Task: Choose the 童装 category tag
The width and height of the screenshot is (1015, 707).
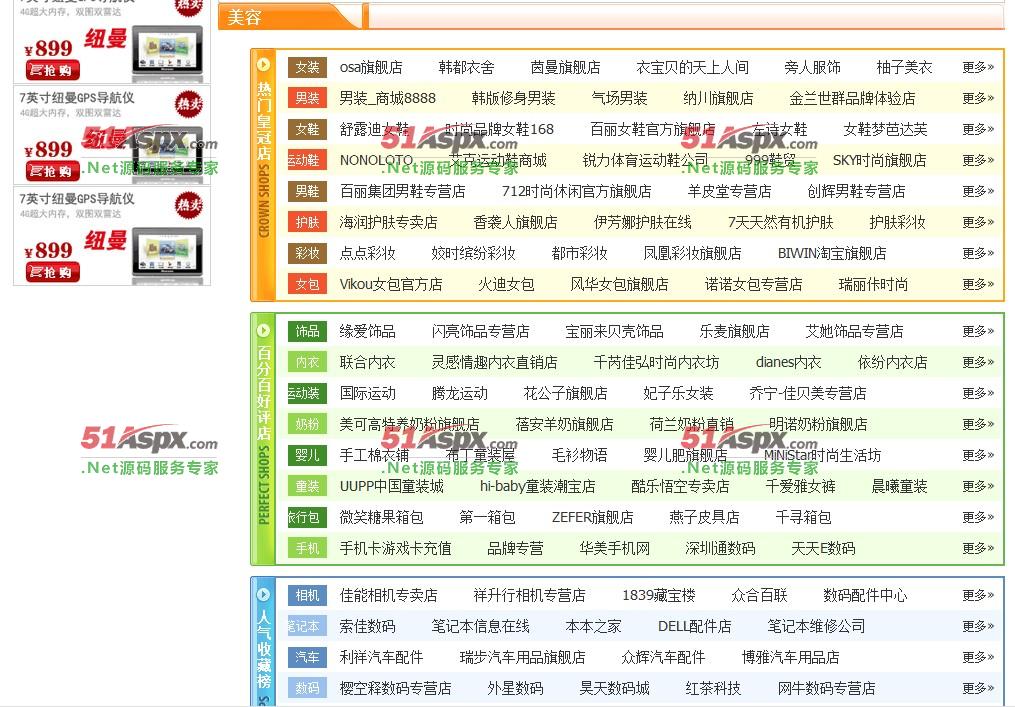Action: coord(307,486)
